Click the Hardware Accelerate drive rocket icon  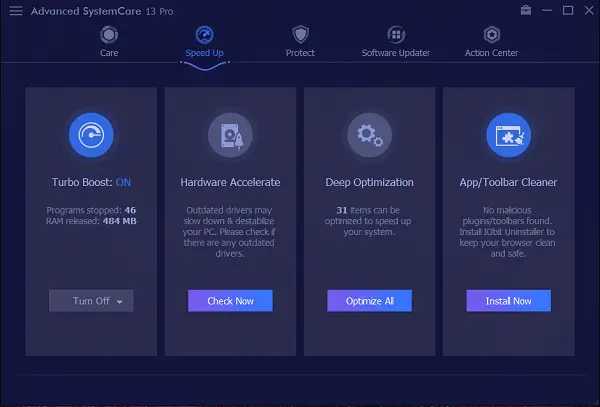(x=230, y=135)
